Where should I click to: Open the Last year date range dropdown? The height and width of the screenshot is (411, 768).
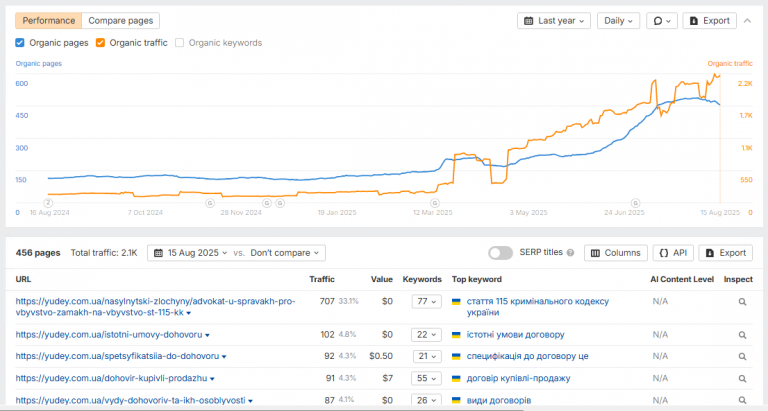[x=554, y=21]
